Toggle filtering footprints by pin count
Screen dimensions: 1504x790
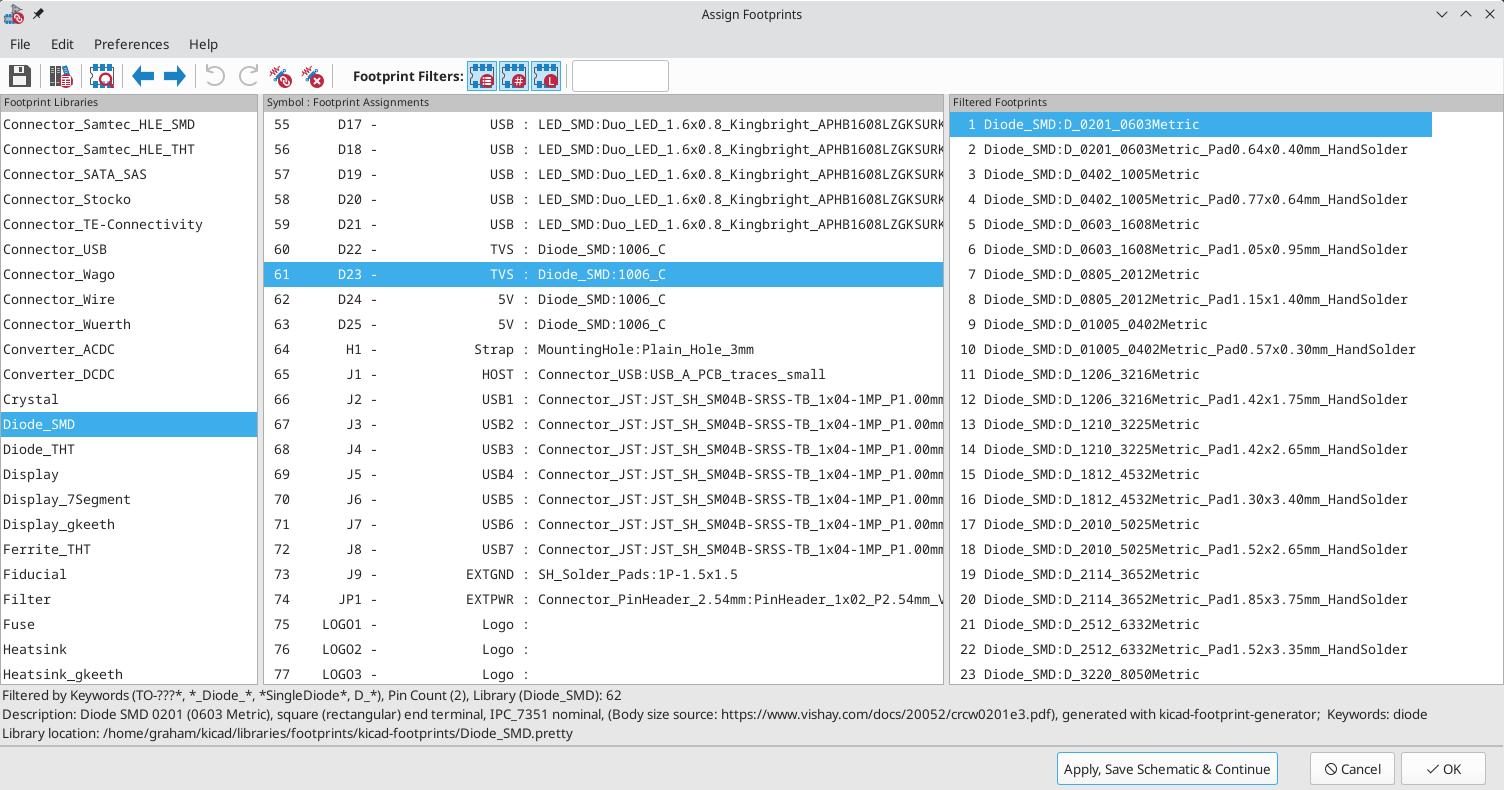click(513, 76)
